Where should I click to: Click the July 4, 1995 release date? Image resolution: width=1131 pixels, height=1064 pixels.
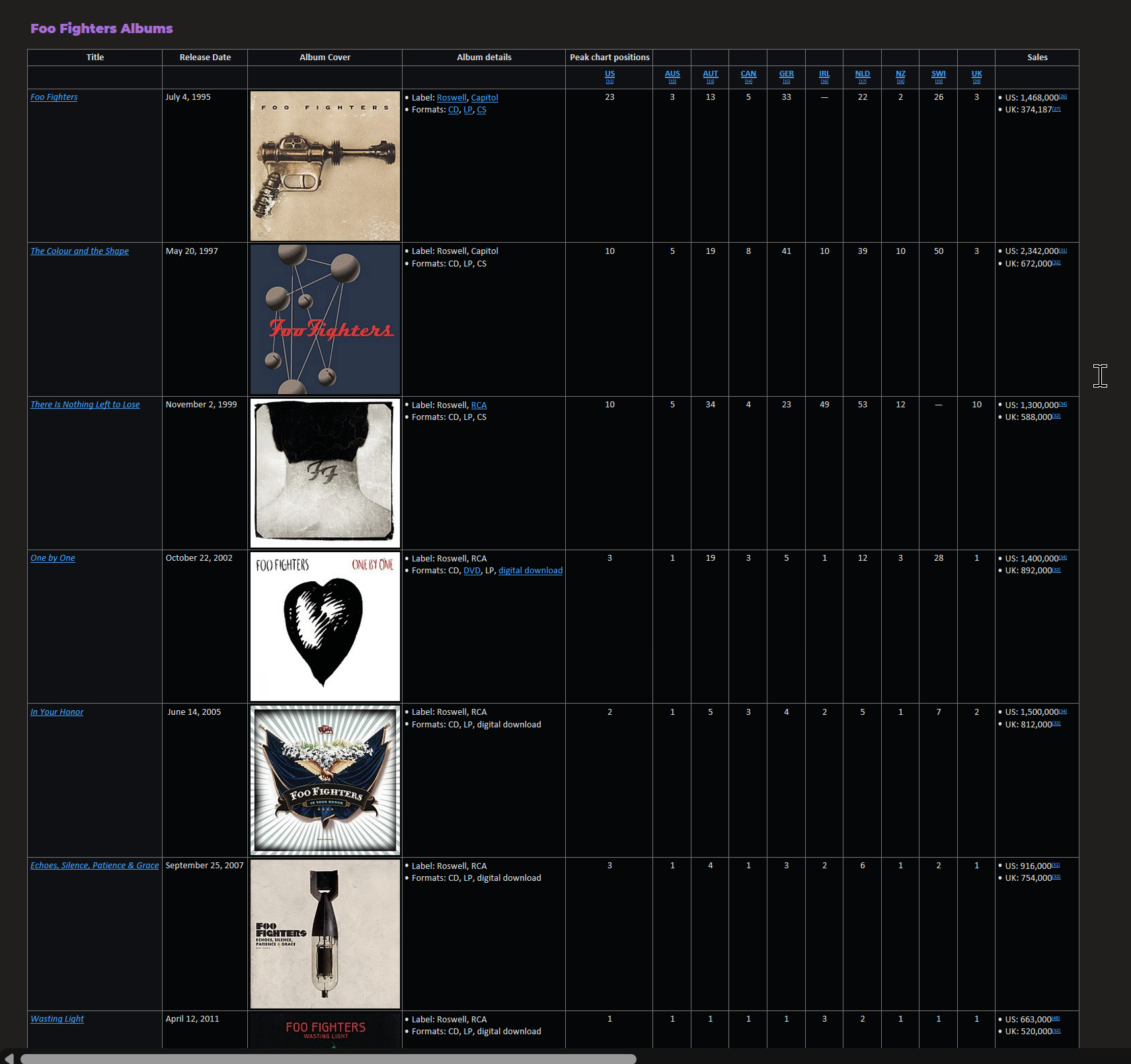pos(188,97)
